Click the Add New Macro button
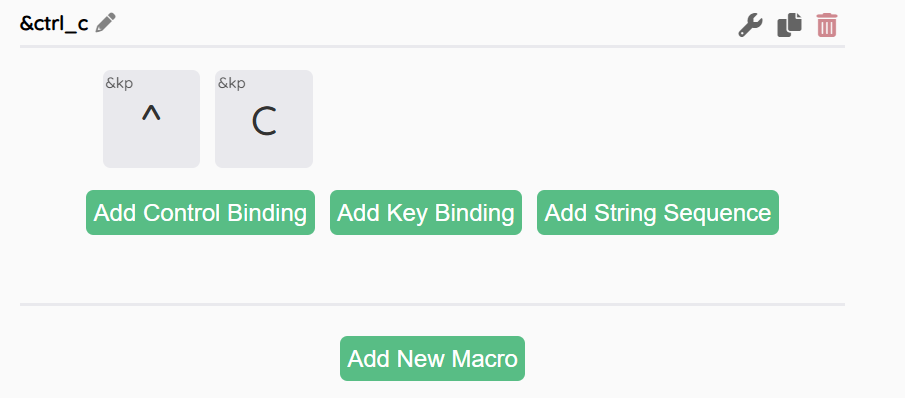Screen dimensions: 905x398 tap(432, 358)
